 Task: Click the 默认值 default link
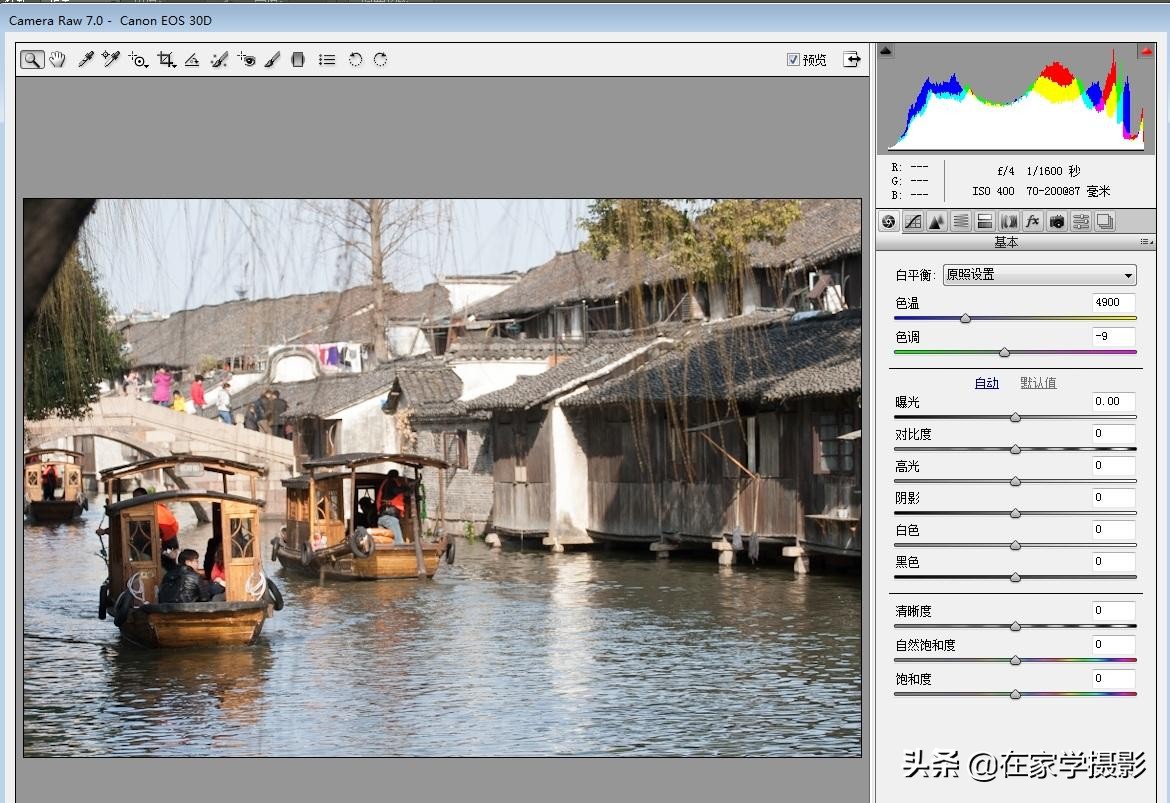click(1038, 383)
